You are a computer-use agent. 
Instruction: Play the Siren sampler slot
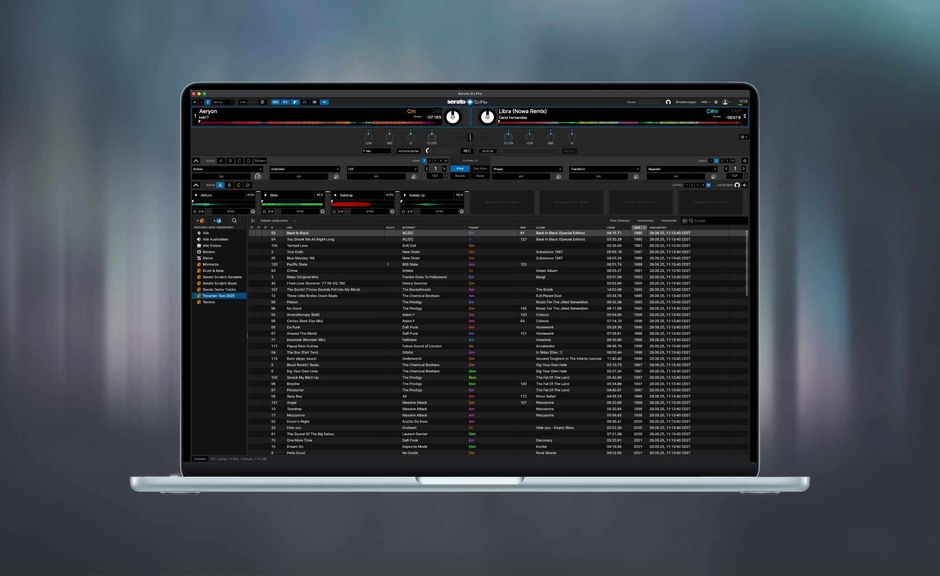click(x=265, y=195)
